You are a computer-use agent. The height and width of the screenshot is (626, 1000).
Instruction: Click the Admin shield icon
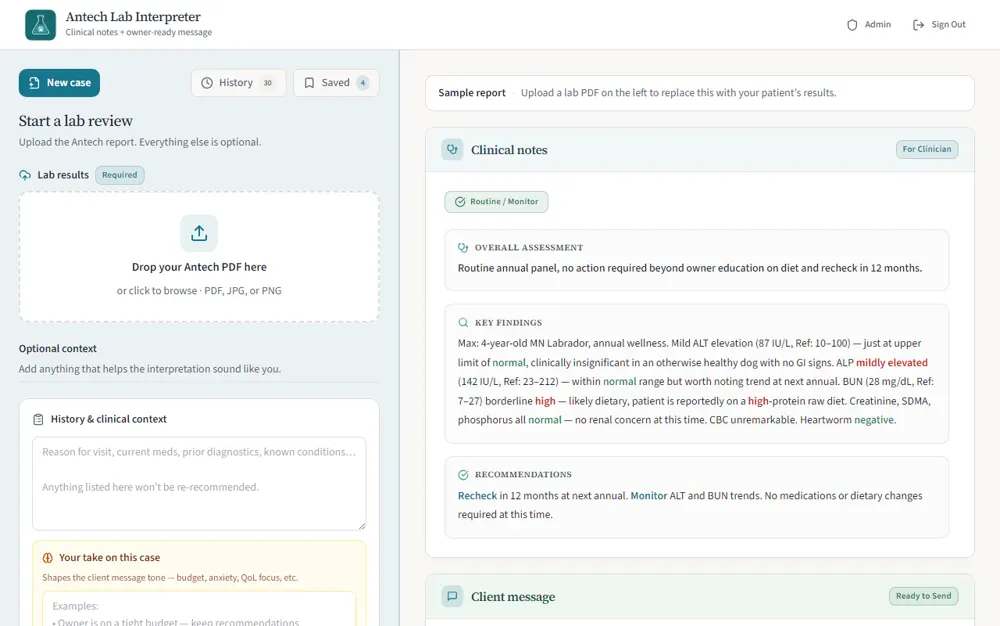(852, 25)
